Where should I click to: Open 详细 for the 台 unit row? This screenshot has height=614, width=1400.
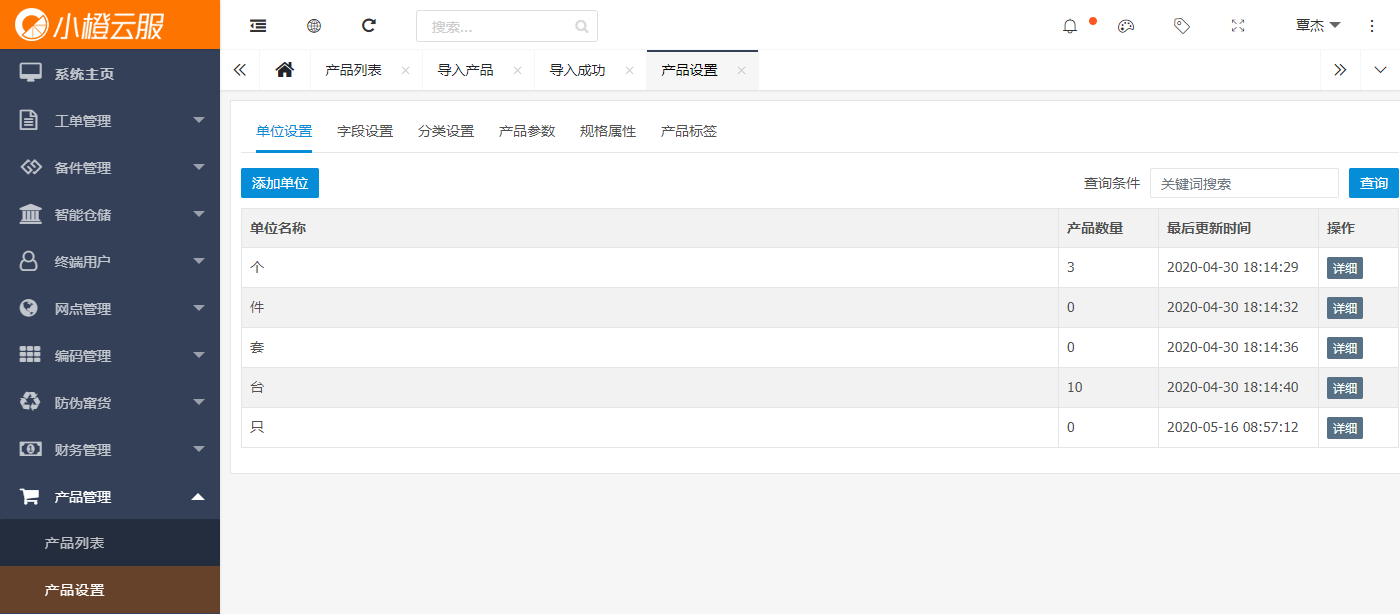point(1344,388)
